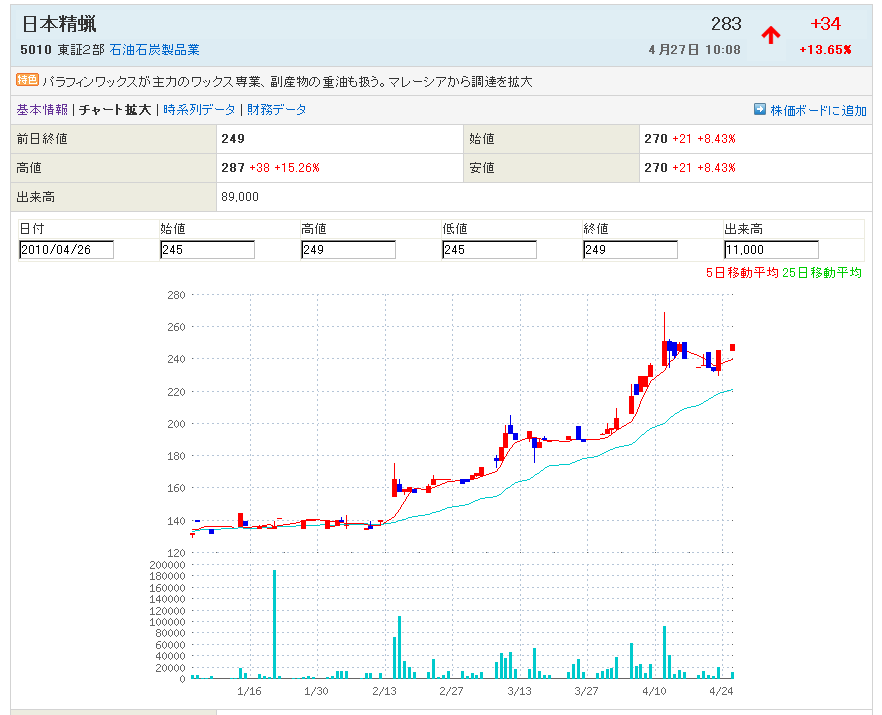882x715 pixels.
Task: Click the red up arrow price indicator
Action: [x=770, y=36]
